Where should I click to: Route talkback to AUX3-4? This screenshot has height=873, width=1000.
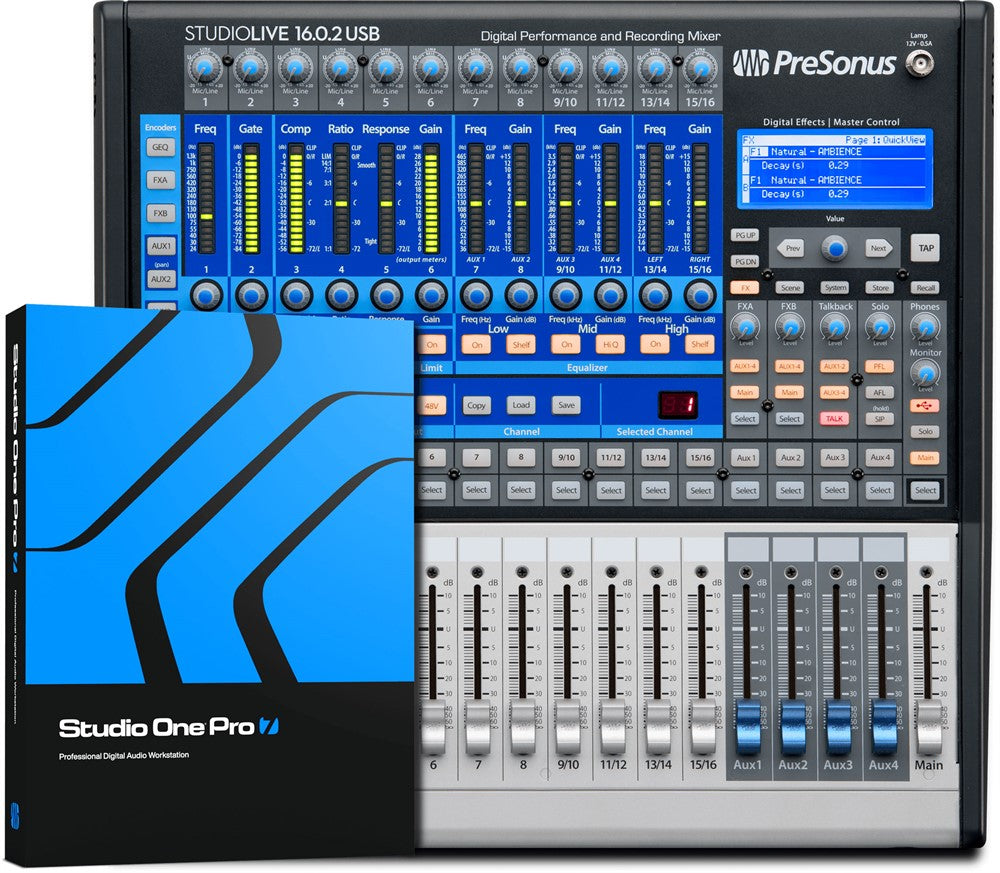834,393
